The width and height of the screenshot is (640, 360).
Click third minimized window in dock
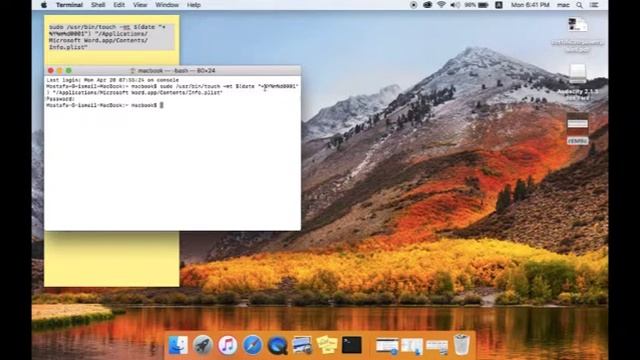click(x=437, y=347)
